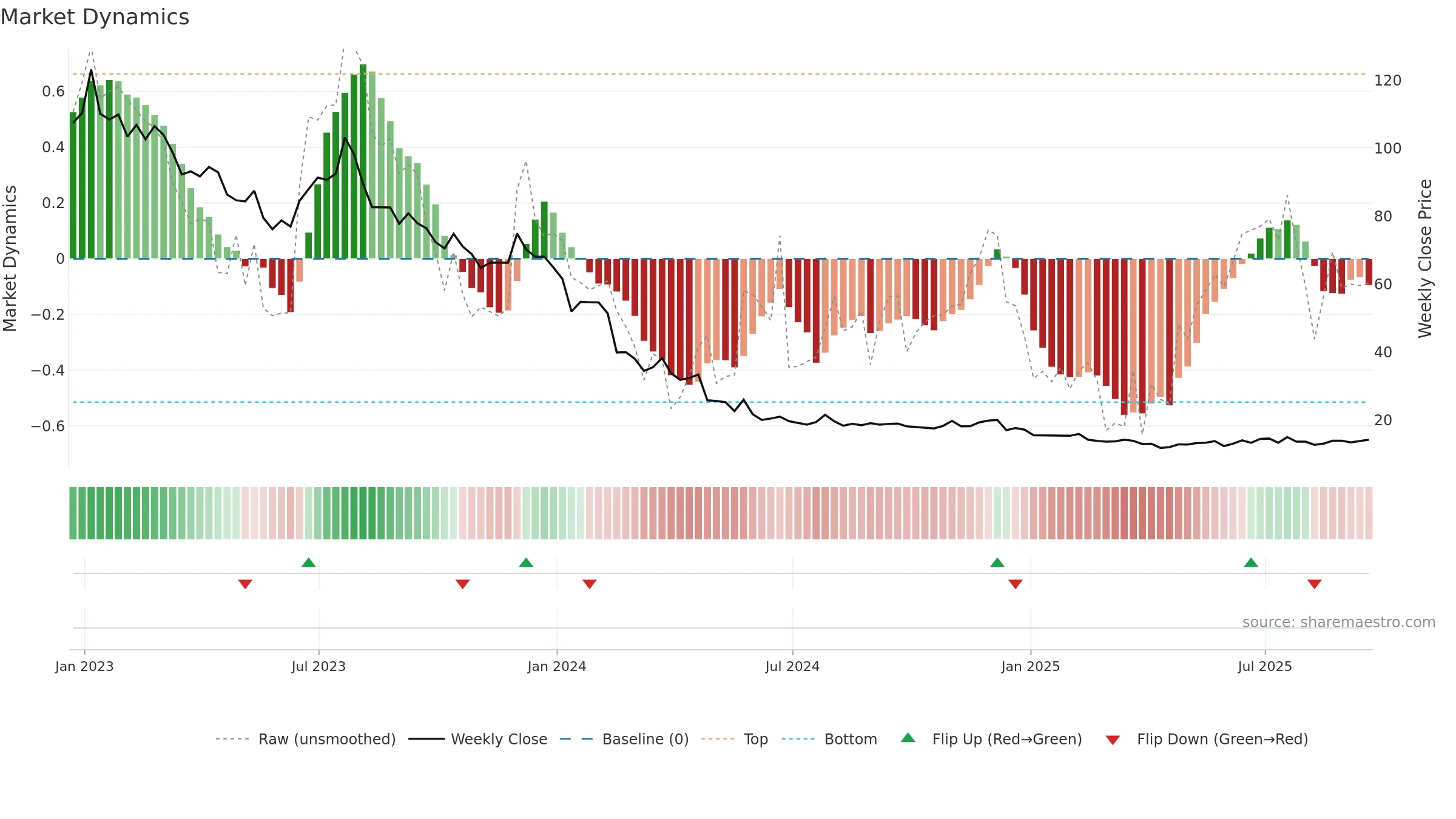
Task: Click the cyan dashed Bottom threshold line
Action: tap(720, 402)
